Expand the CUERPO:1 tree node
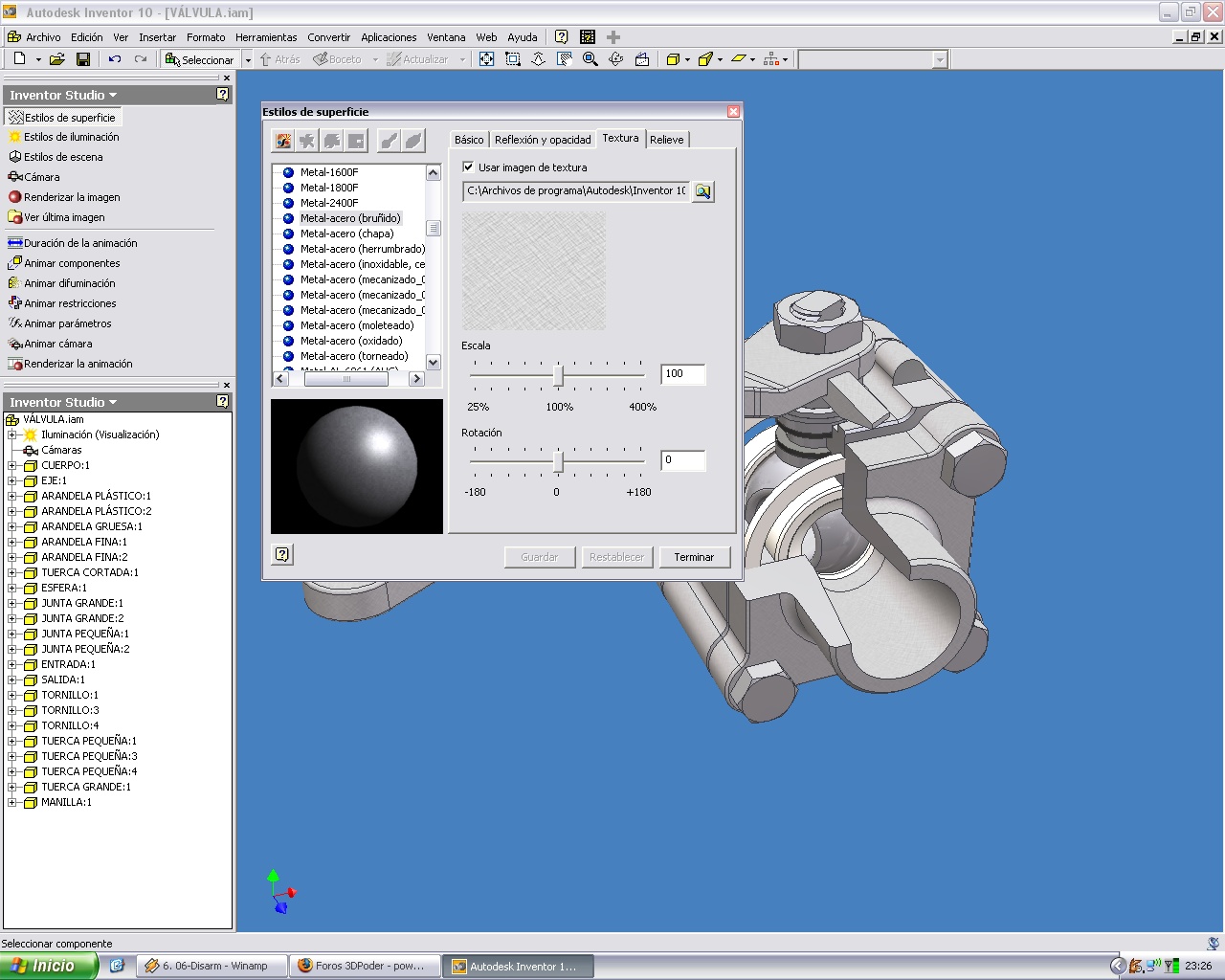Screen dimensions: 1225x980 click(12, 465)
